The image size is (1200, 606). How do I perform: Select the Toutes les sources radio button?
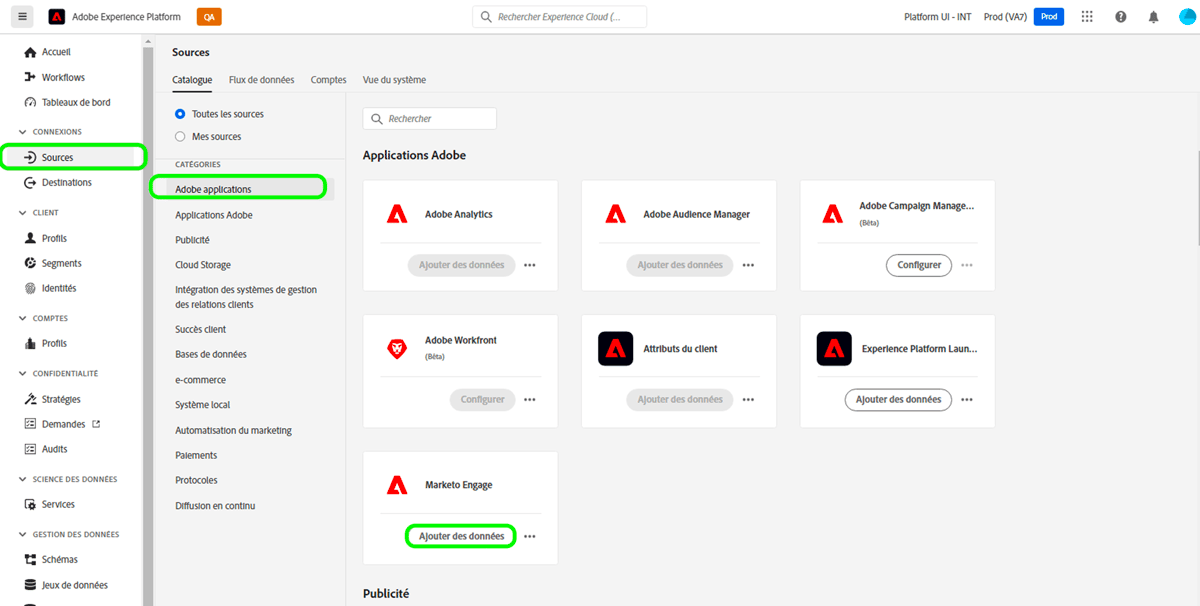click(x=181, y=113)
